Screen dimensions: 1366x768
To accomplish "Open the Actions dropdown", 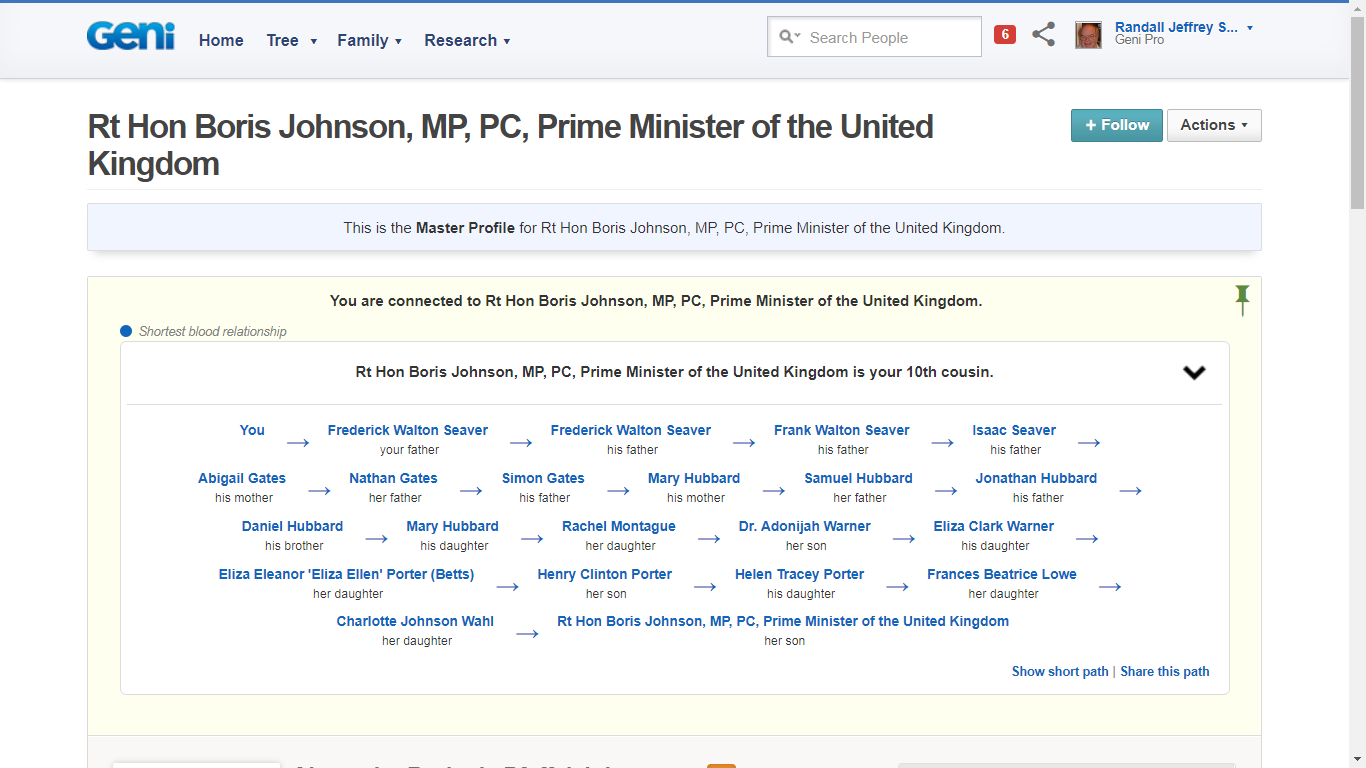I will tap(1213, 125).
